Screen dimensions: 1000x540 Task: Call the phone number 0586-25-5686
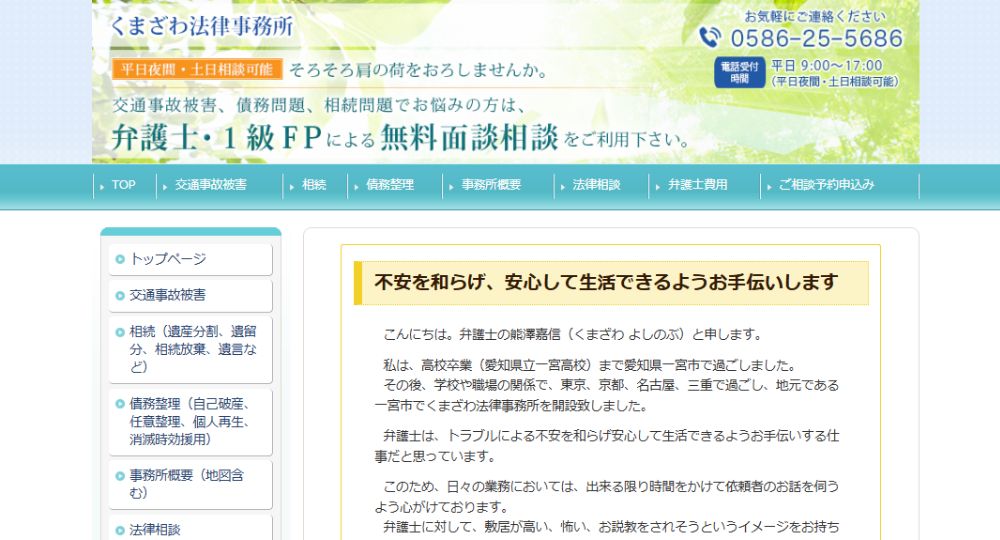(x=816, y=39)
